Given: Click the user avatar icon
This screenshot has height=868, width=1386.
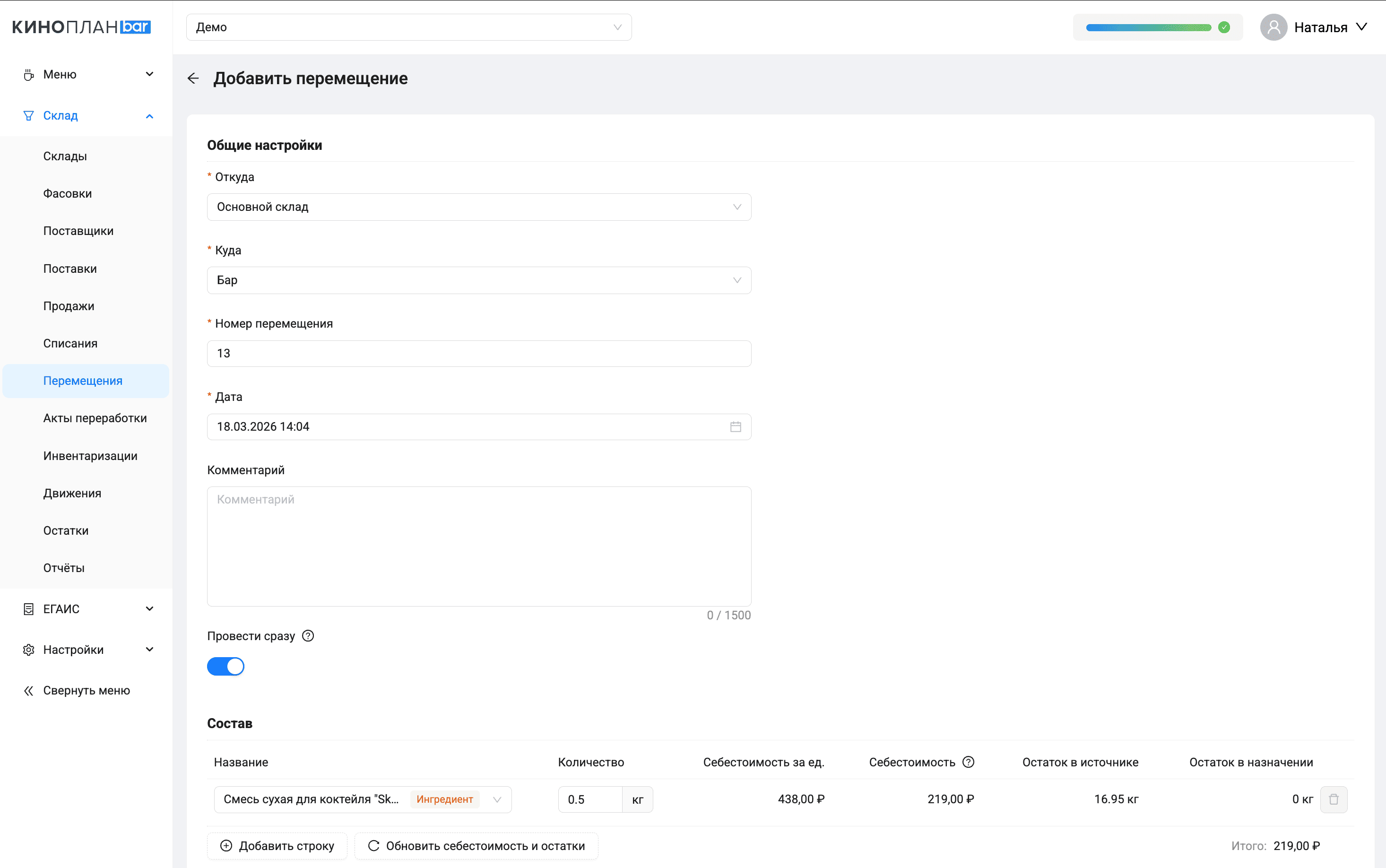Looking at the screenshot, I should point(1273,27).
